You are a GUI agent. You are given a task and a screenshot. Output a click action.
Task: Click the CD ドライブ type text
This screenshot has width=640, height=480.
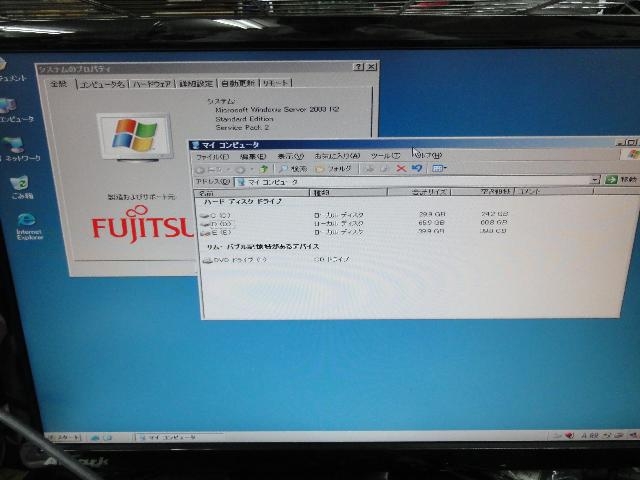pos(332,259)
